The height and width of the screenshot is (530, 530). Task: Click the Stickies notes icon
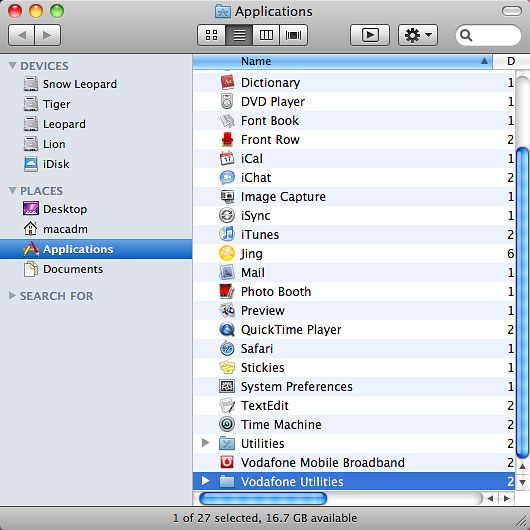coord(227,367)
